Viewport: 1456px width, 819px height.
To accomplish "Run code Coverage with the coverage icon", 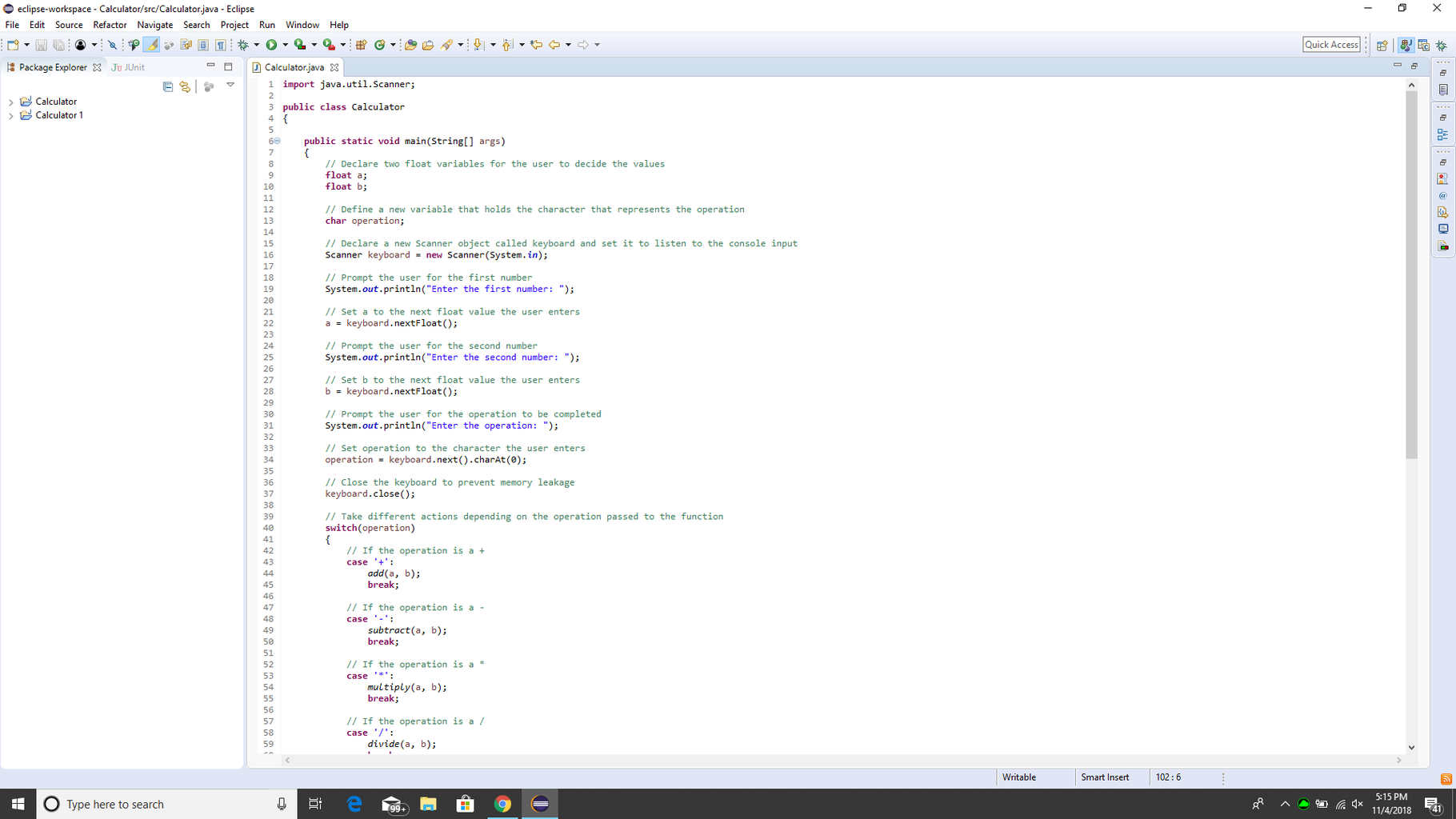I will pyautogui.click(x=299, y=45).
